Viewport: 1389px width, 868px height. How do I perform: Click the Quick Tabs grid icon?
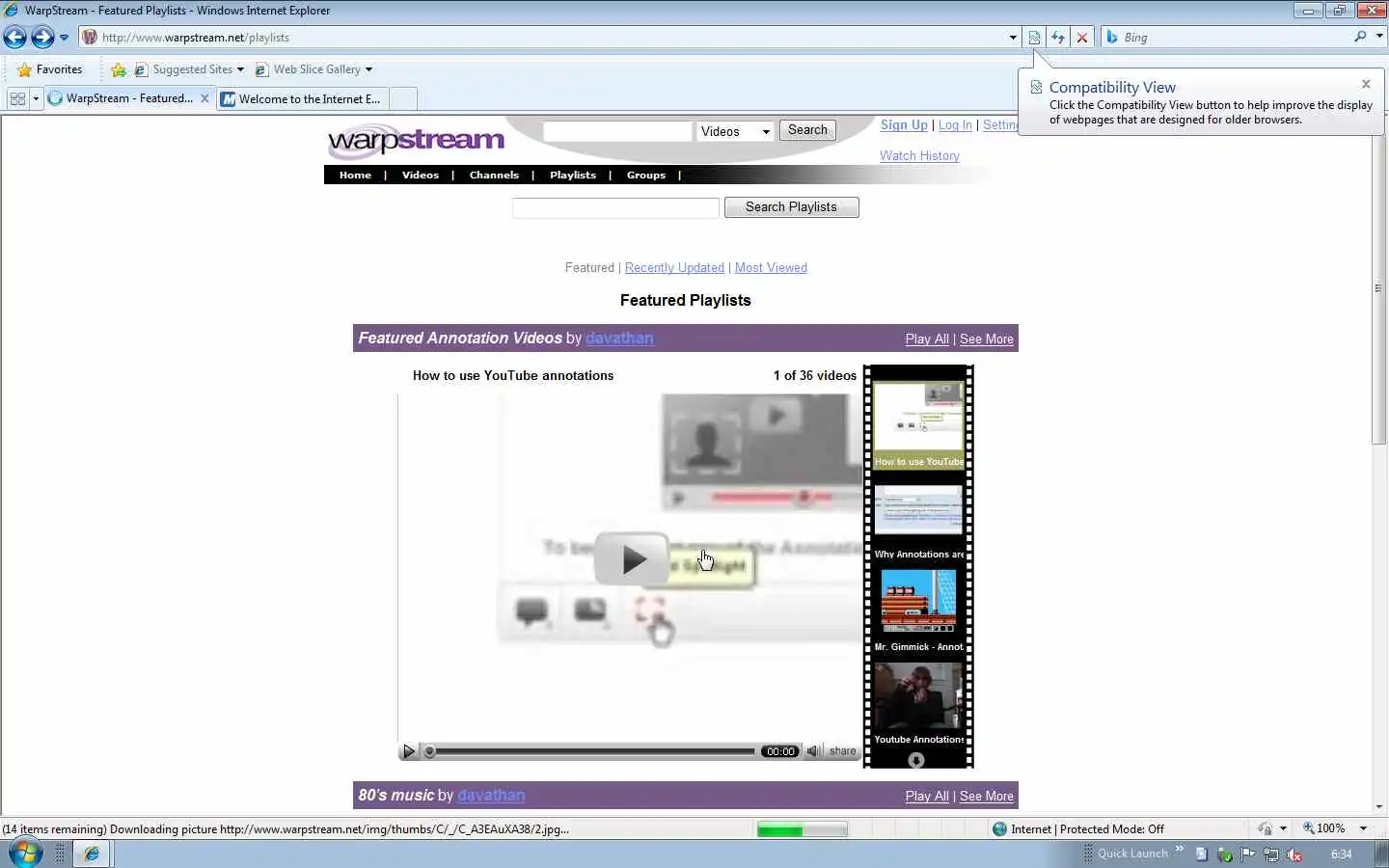point(16,98)
